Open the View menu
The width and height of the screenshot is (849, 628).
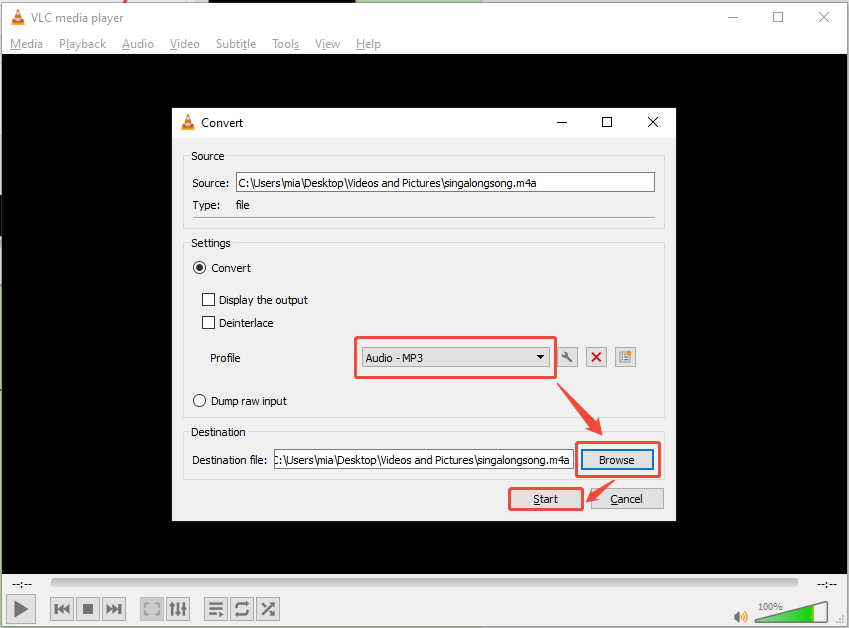point(327,44)
